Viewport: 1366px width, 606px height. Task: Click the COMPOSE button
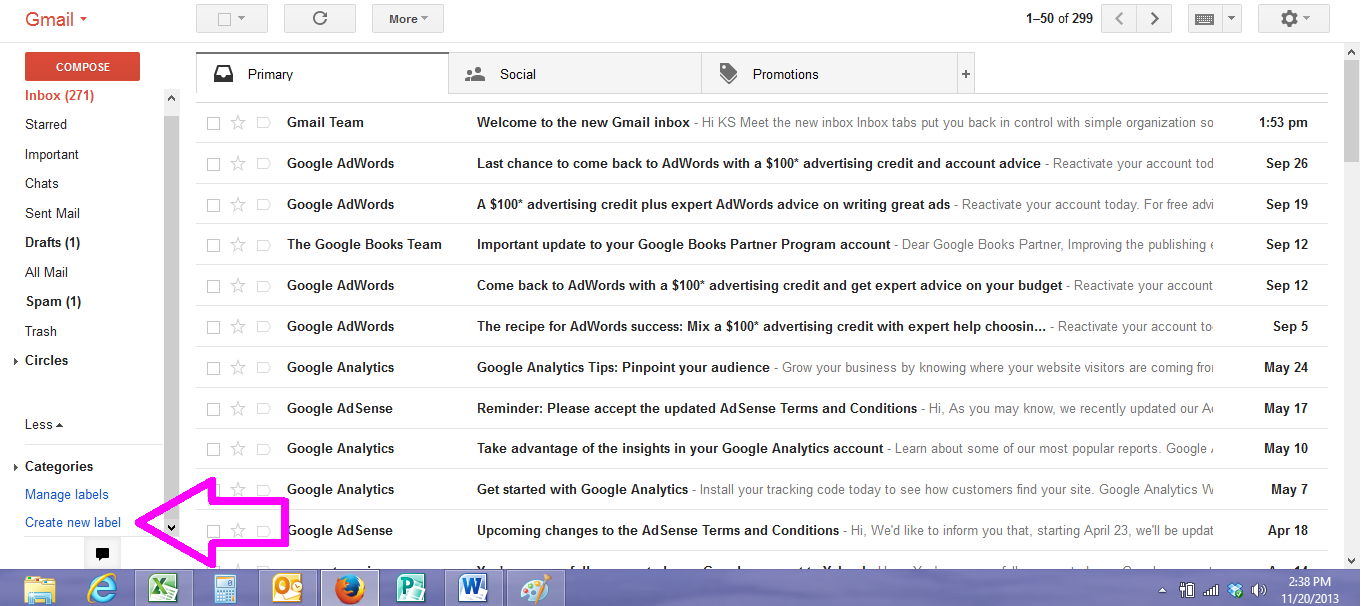click(83, 67)
